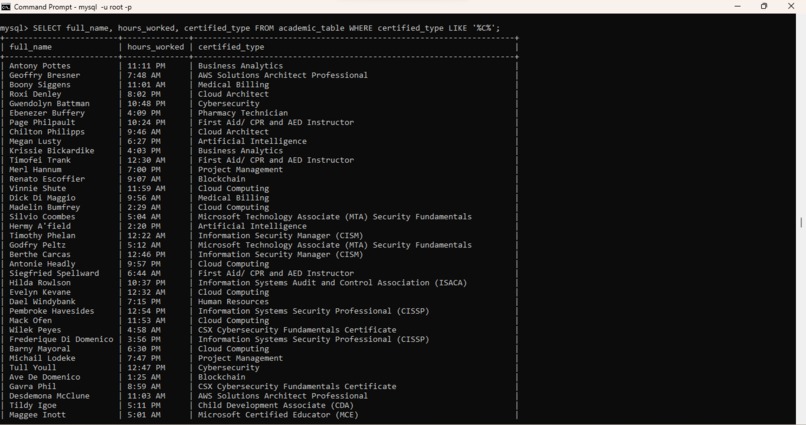Click Microsoft Certified Educator (MCE) entry
806x425 pixels.
point(278,414)
